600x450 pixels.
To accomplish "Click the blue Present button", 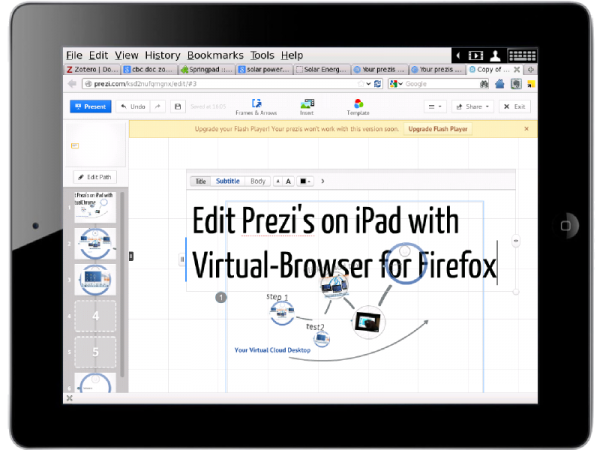I will click(90, 106).
